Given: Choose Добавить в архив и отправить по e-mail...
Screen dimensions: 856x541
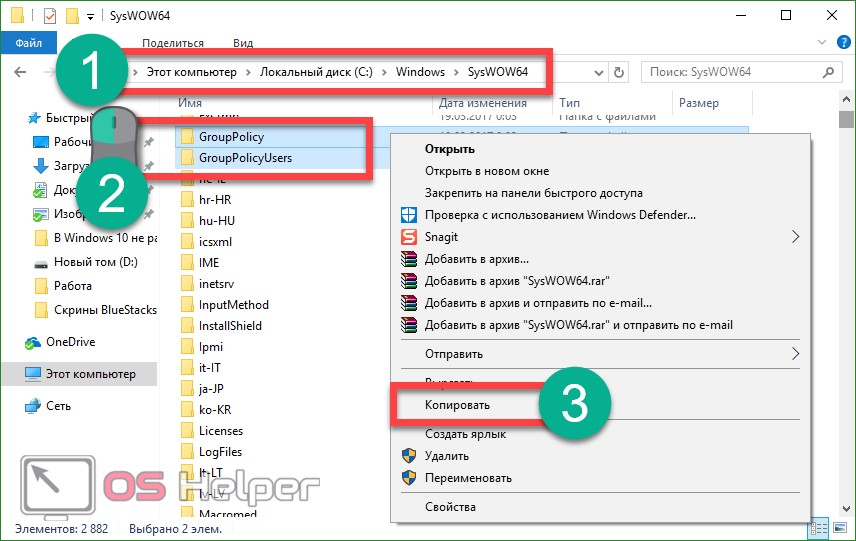Looking at the screenshot, I should 538,302.
